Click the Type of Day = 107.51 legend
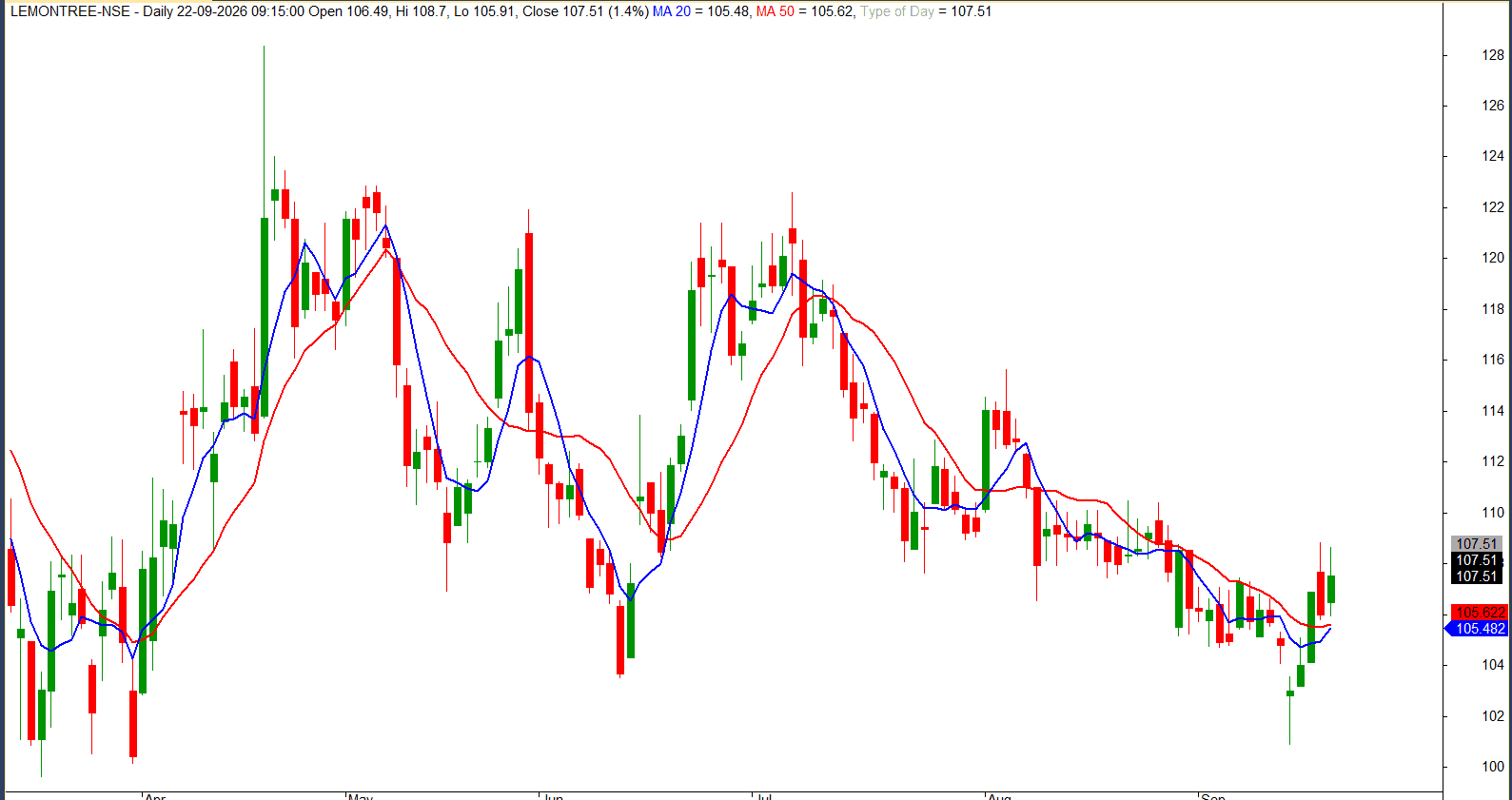The image size is (1512, 800). 926,11
